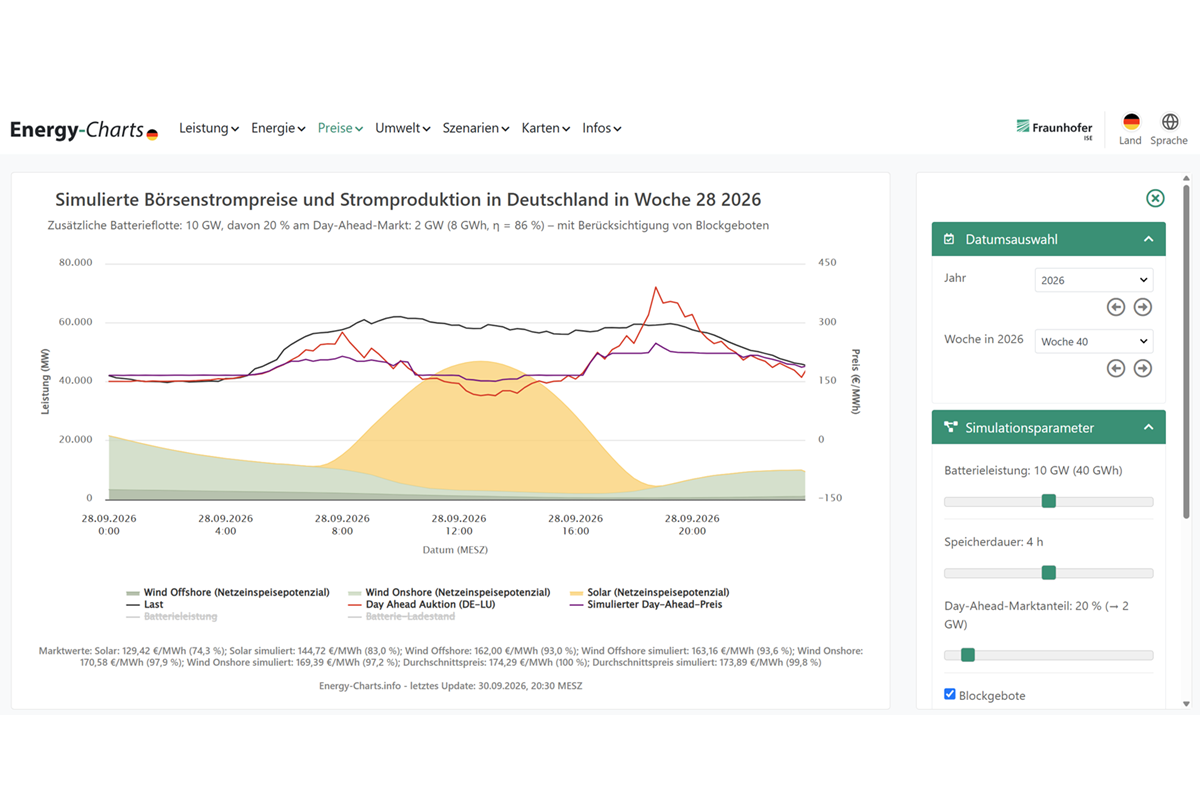The image size is (1200, 786).
Task: Open the Umwelt menu
Action: [x=403, y=128]
